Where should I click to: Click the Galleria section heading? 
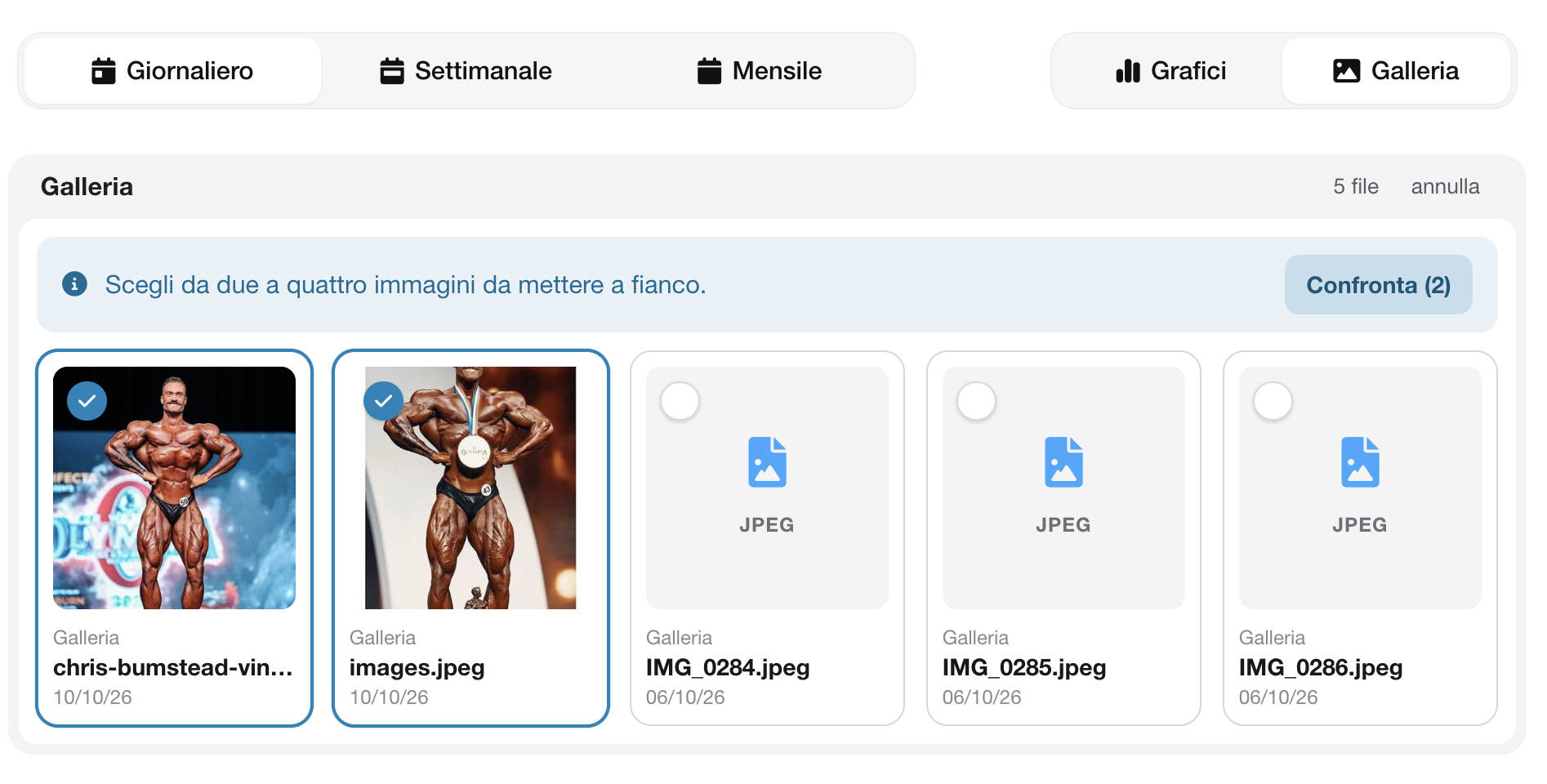(x=87, y=187)
